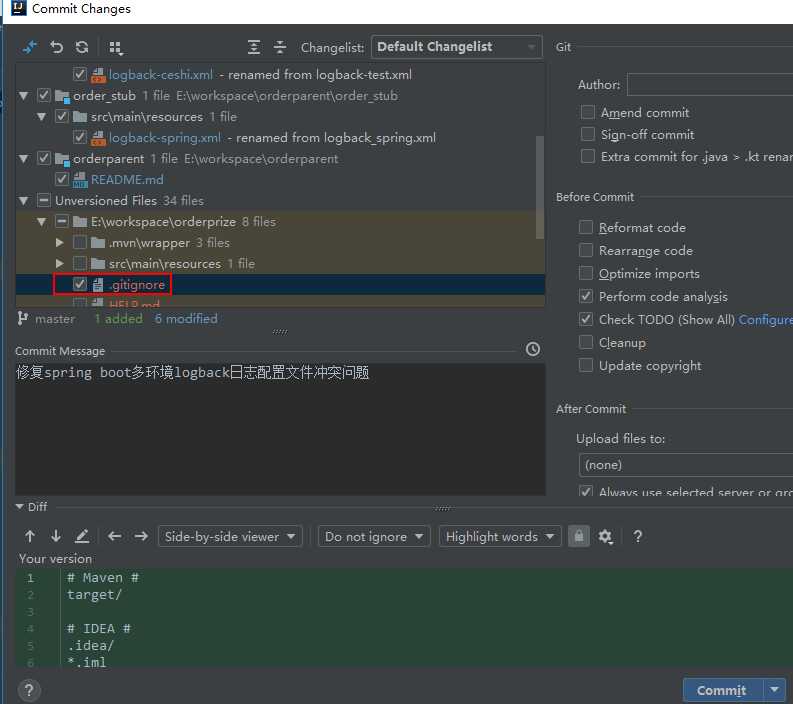
Task: Collapse the order_stub tree node
Action: [x=23, y=96]
